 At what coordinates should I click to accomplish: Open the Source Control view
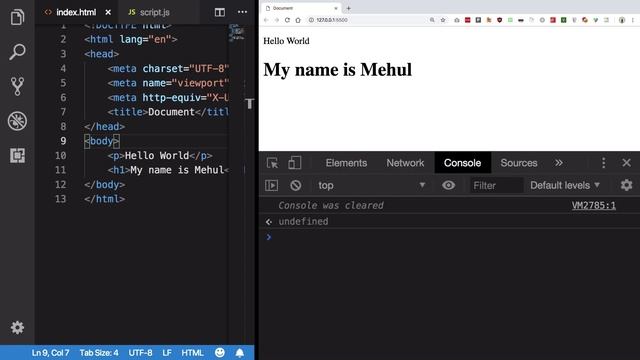point(17,86)
